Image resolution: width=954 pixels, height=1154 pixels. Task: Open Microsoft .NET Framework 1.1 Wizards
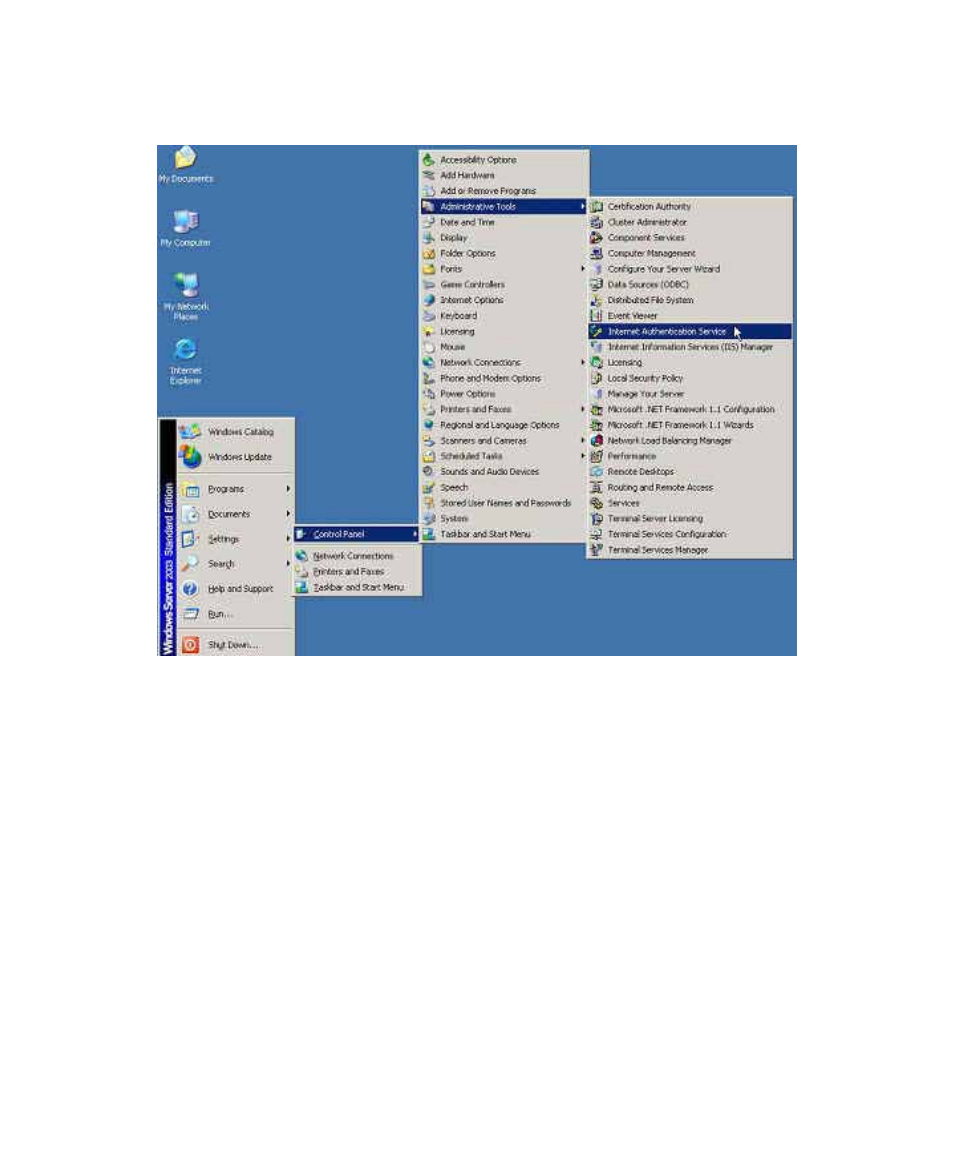click(690, 425)
